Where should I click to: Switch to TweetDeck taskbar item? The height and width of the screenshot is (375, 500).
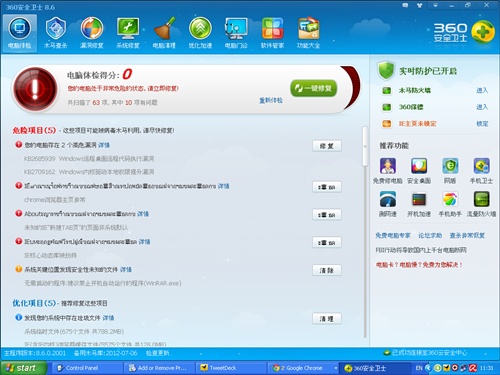click(x=231, y=368)
